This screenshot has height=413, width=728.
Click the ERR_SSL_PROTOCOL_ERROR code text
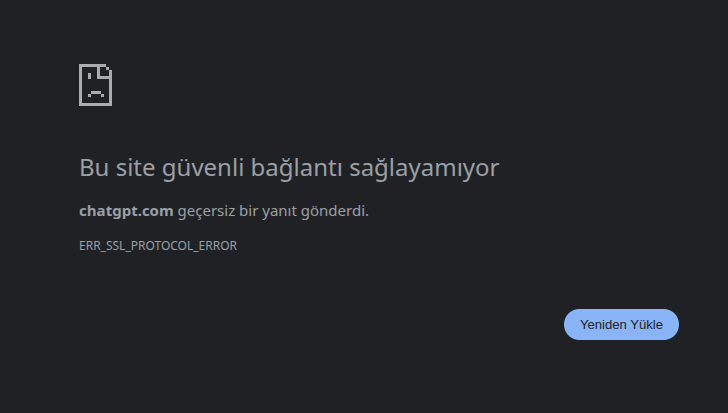coord(158,245)
